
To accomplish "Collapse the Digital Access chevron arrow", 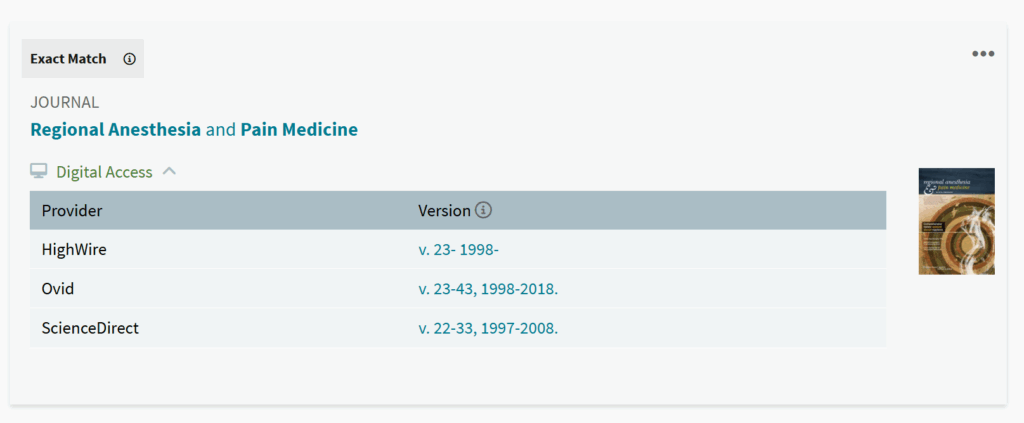I will [169, 171].
